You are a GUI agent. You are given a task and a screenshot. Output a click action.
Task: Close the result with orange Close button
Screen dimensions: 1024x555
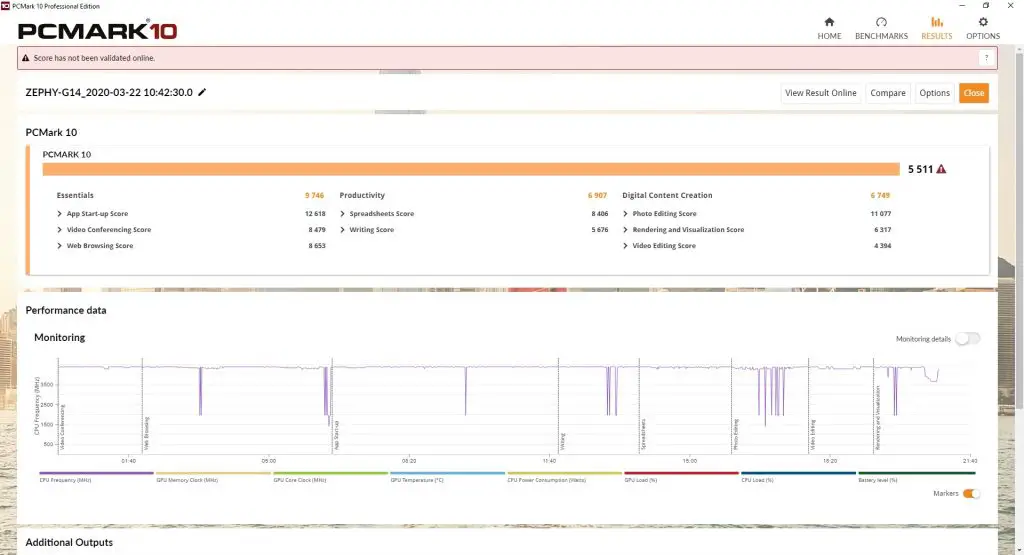tap(974, 93)
